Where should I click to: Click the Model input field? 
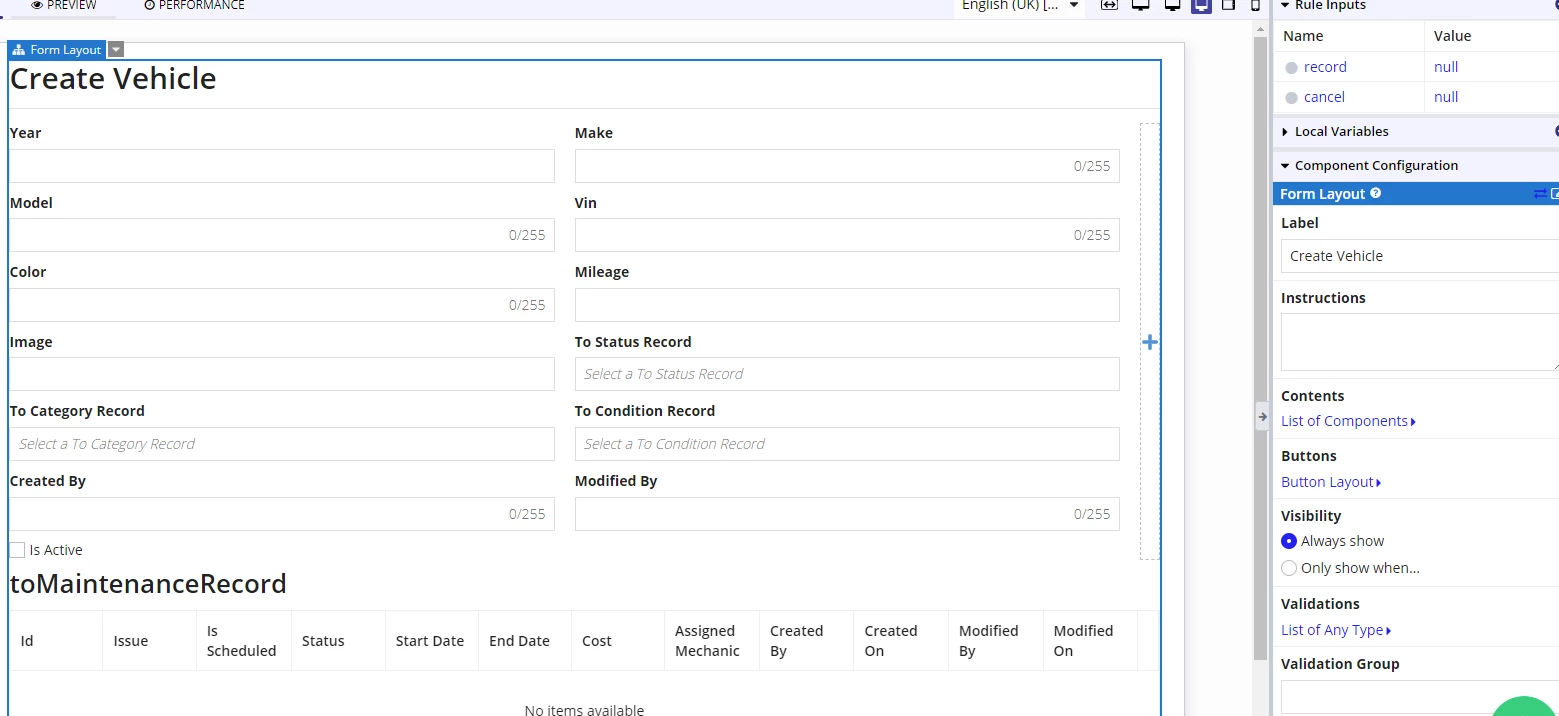click(282, 235)
